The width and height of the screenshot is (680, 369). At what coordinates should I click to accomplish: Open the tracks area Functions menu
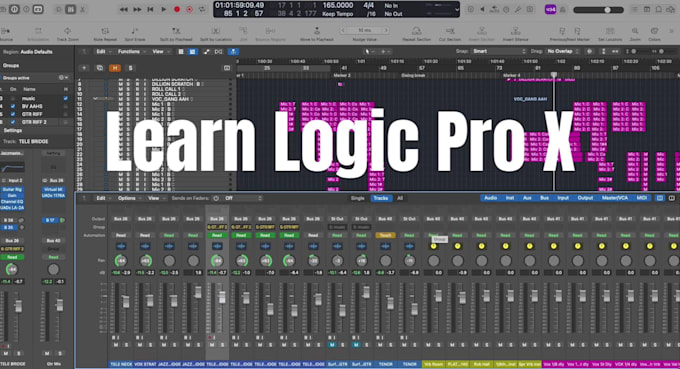click(x=131, y=52)
